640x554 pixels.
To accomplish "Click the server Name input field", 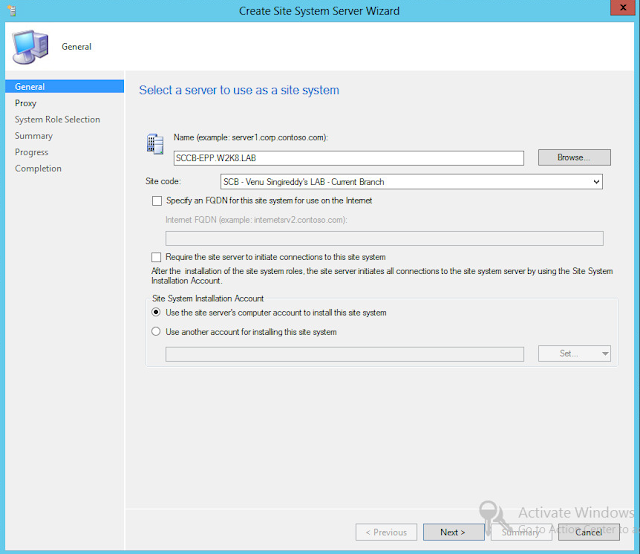I will 349,158.
